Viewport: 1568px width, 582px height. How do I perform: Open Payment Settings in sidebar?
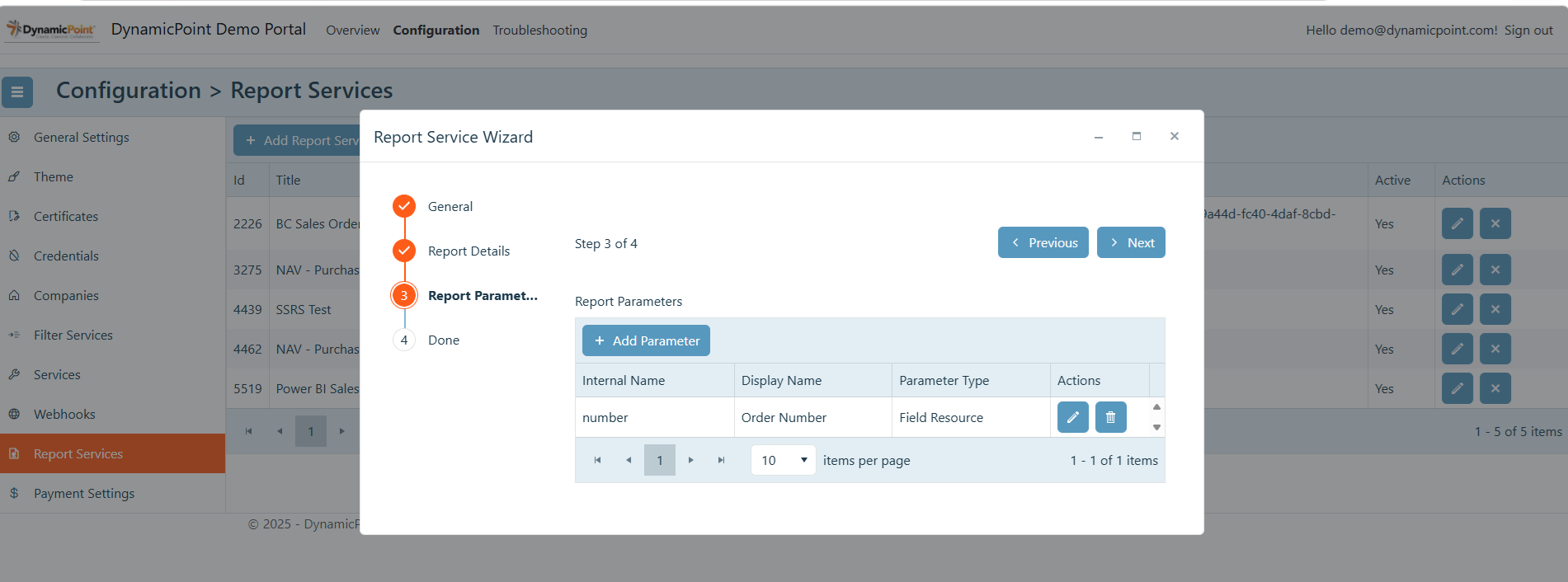[x=112, y=493]
